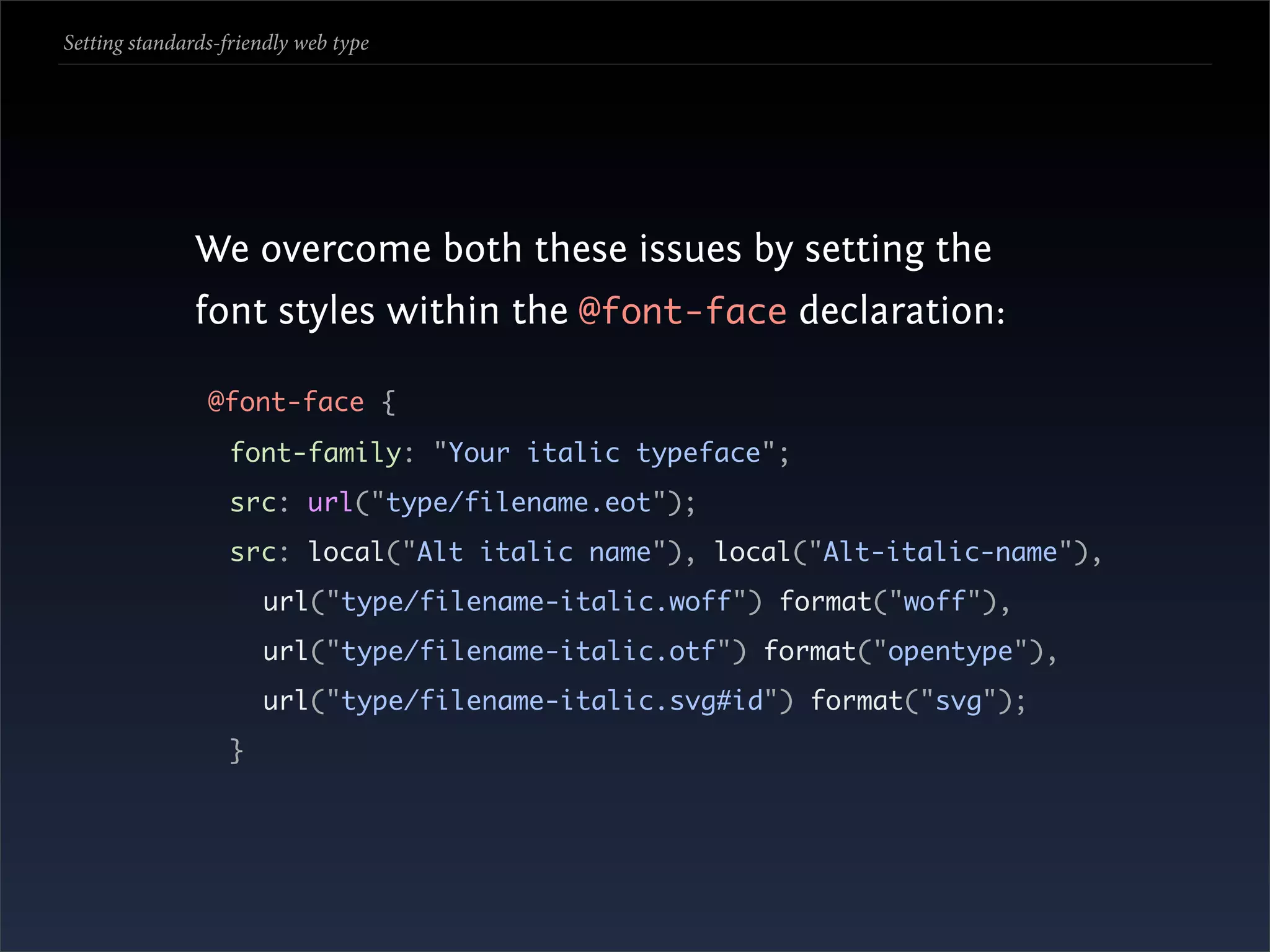Click format("opentype") in the code

[x=903, y=651]
